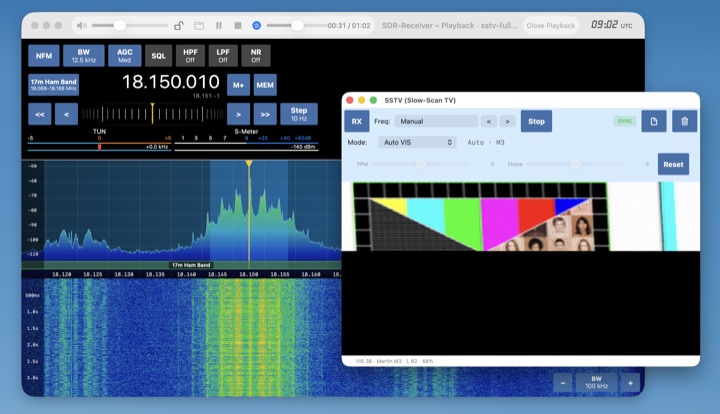Image resolution: width=720 pixels, height=414 pixels.
Task: Adjust the PPM slider in SSTV window
Action: [x=421, y=164]
